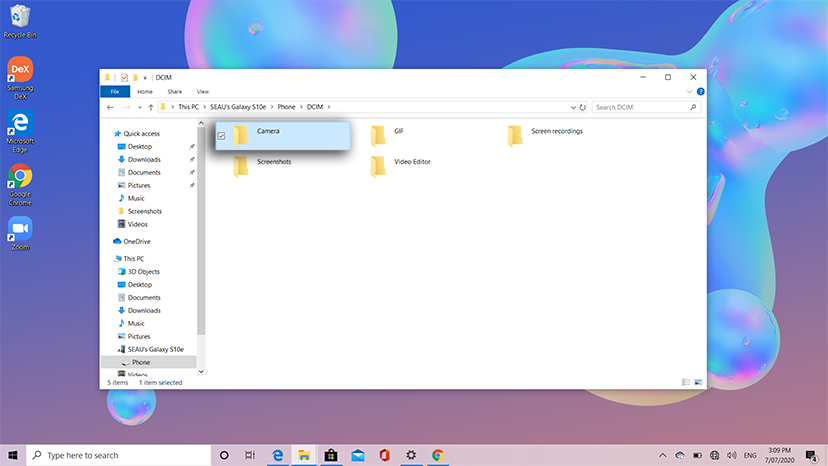Open Explorer help icon
Image resolution: width=828 pixels, height=466 pixels.
click(x=701, y=91)
